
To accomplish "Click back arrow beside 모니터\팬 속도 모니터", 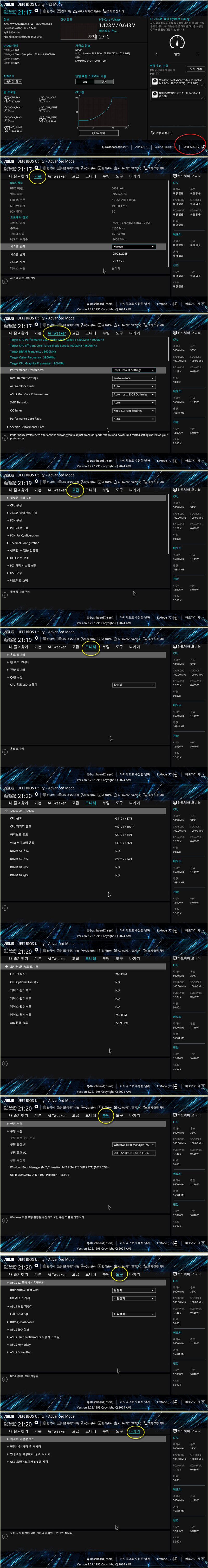I will (x=7, y=967).
